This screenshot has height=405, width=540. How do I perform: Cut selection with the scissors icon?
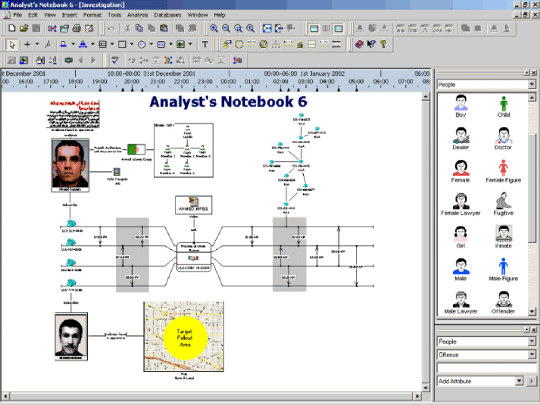coord(127,28)
